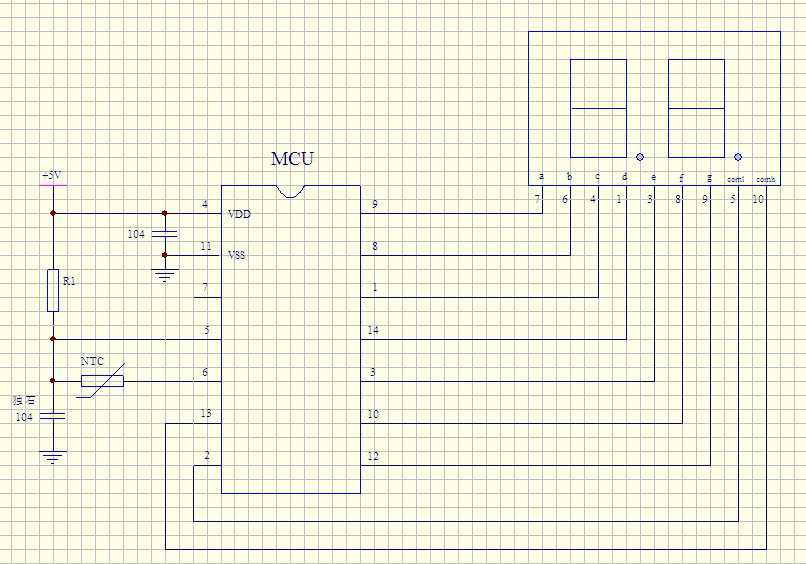The width and height of the screenshot is (806, 564).
Task: Select MCU pin 14 number
Action: click(x=374, y=330)
